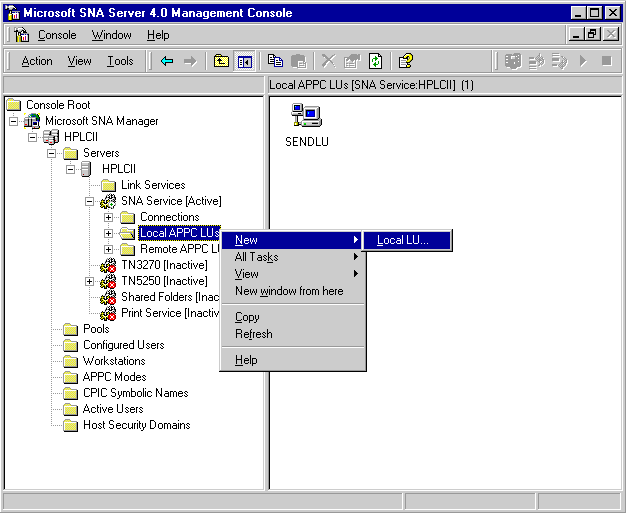
Task: Open All Tasks in the context menu
Action: click(257, 257)
